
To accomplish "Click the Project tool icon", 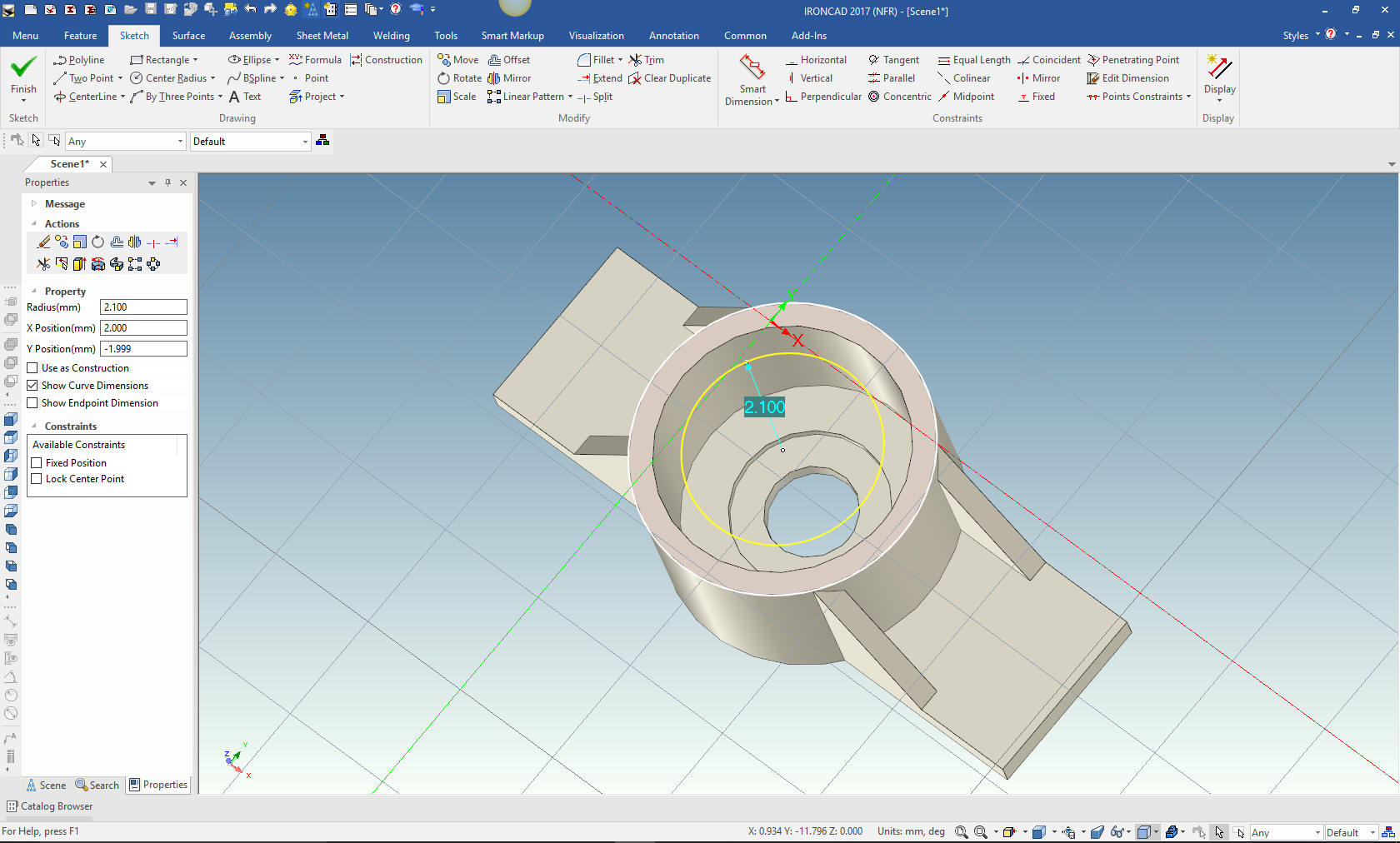I will [x=296, y=97].
